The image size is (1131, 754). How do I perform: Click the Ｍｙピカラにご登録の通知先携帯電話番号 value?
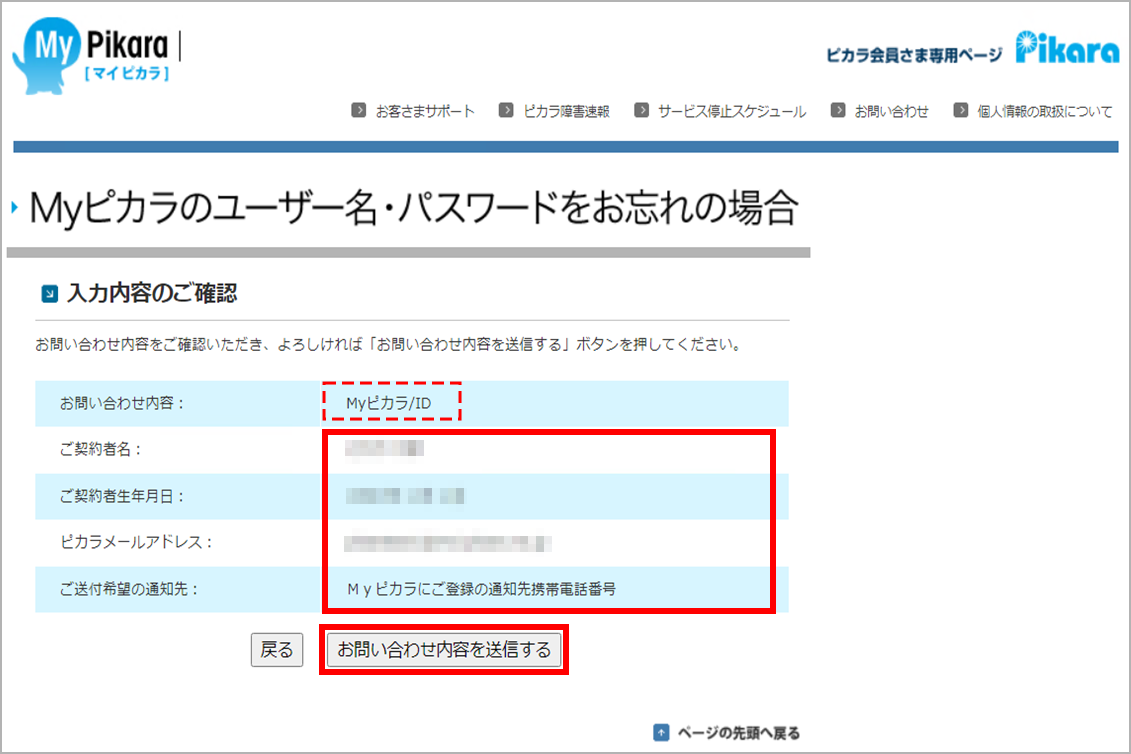[481, 589]
